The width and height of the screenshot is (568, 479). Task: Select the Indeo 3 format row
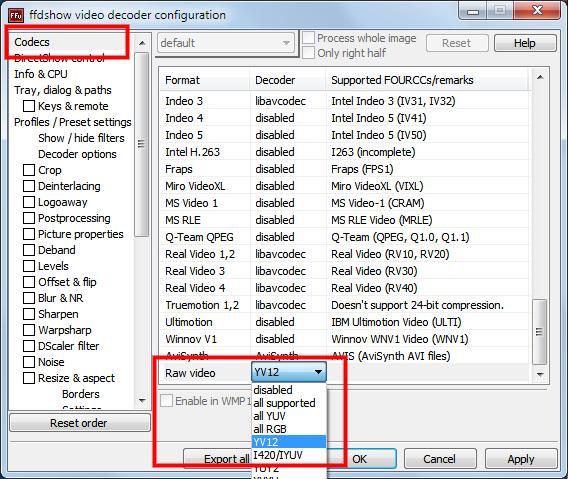[x=344, y=101]
